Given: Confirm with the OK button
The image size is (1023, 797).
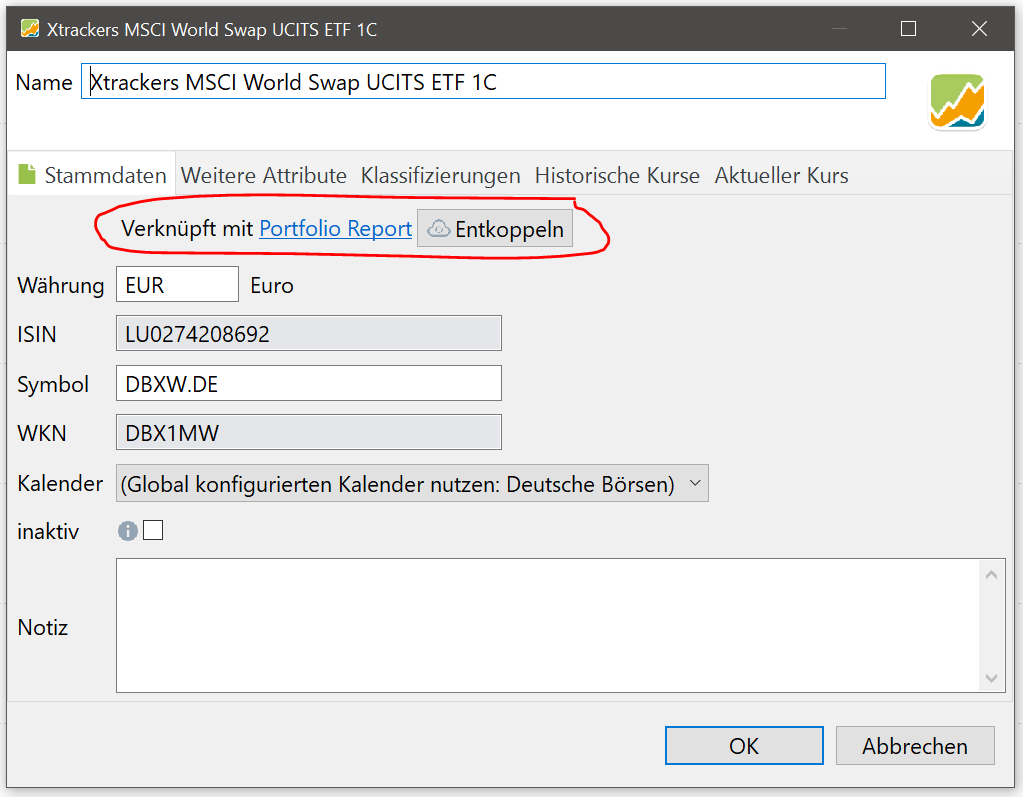Looking at the screenshot, I should coord(744,745).
